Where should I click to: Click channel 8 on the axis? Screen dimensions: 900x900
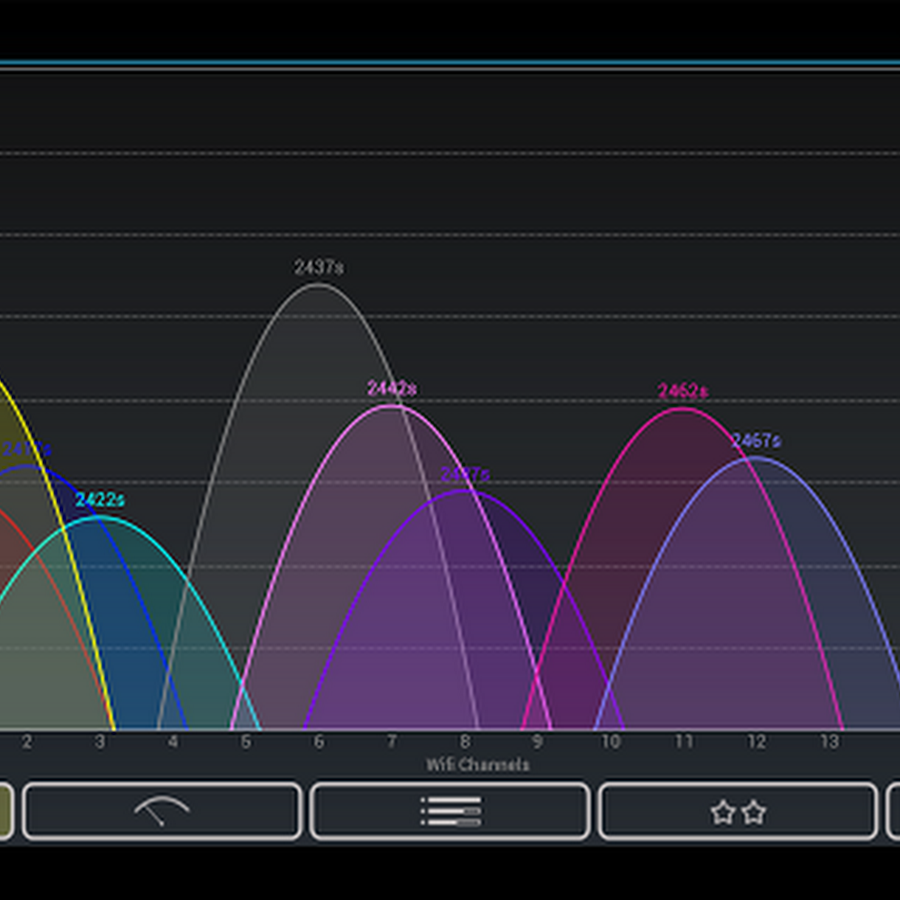click(x=464, y=742)
